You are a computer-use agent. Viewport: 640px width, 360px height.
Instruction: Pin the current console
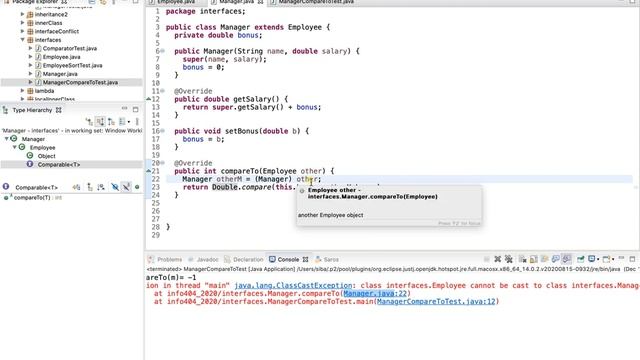click(580, 259)
